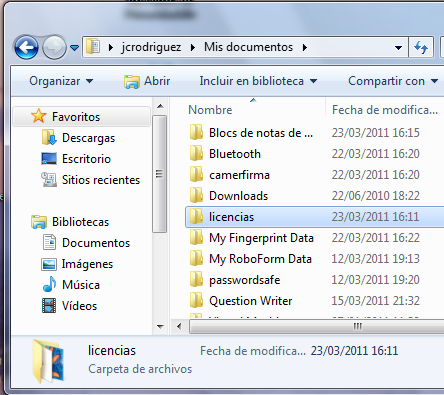444x395 pixels.
Task: Click Fecha de modifica... label in details pane
Action: (x=253, y=351)
